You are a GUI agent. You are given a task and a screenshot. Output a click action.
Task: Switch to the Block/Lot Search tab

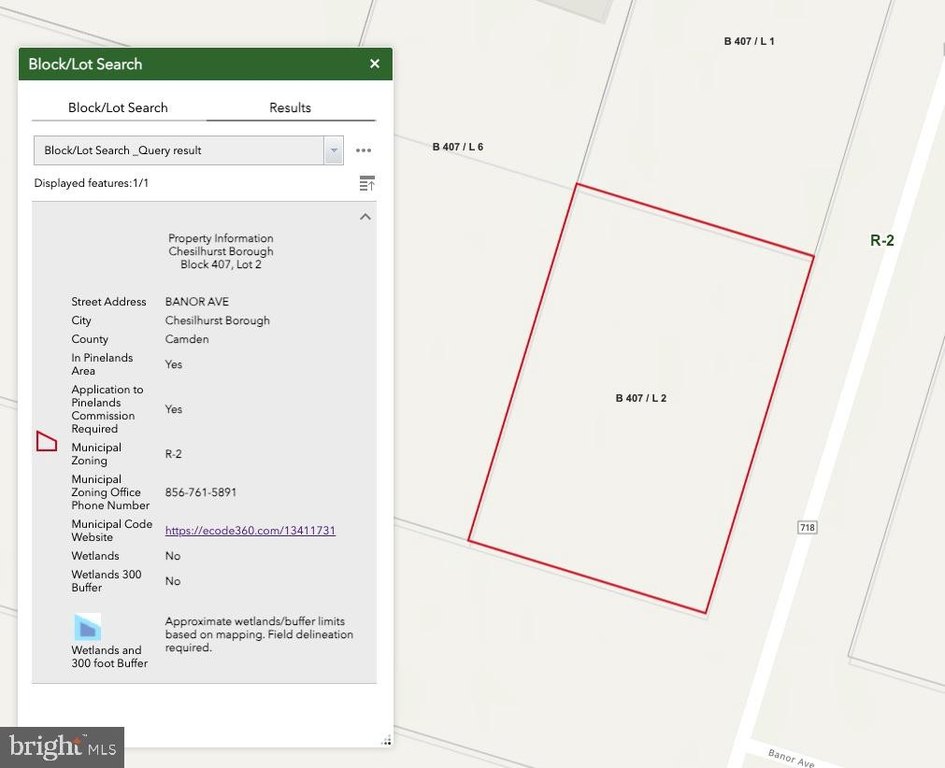[118, 107]
